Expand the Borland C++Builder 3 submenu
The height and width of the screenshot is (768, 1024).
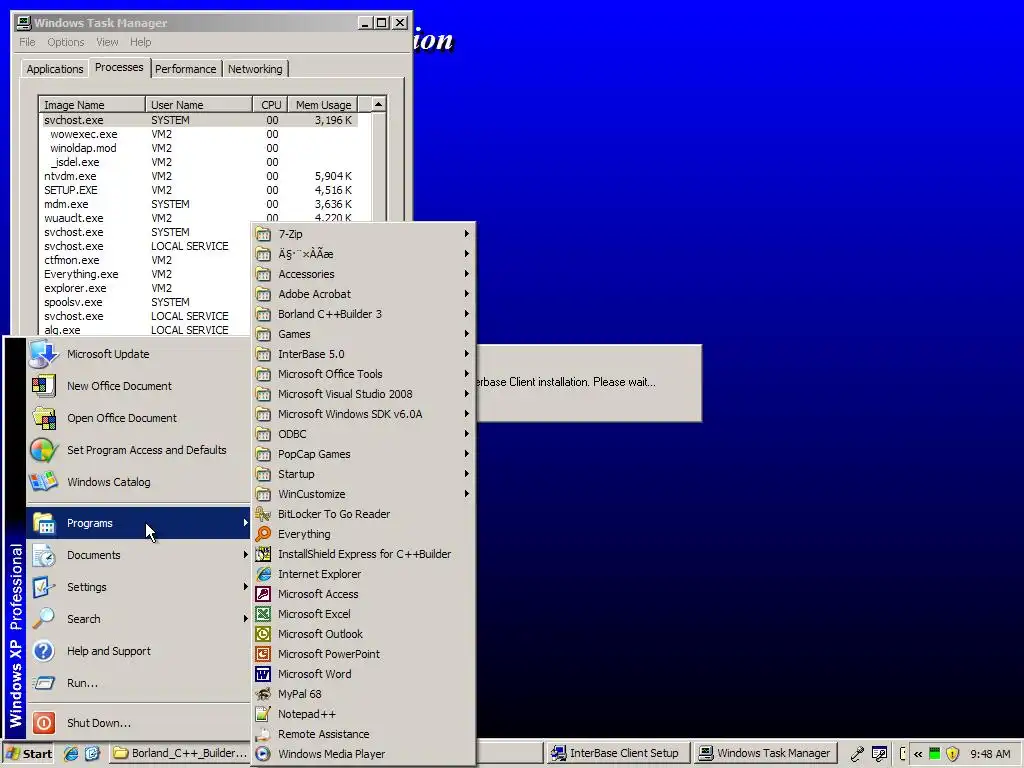(x=363, y=314)
